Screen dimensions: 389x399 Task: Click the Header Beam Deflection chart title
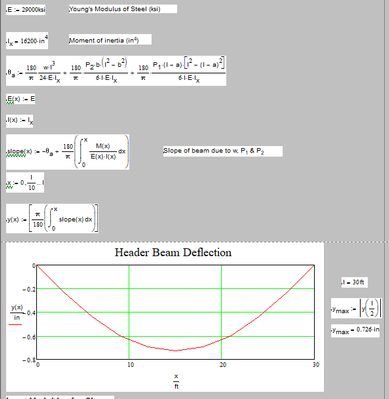[x=173, y=252]
